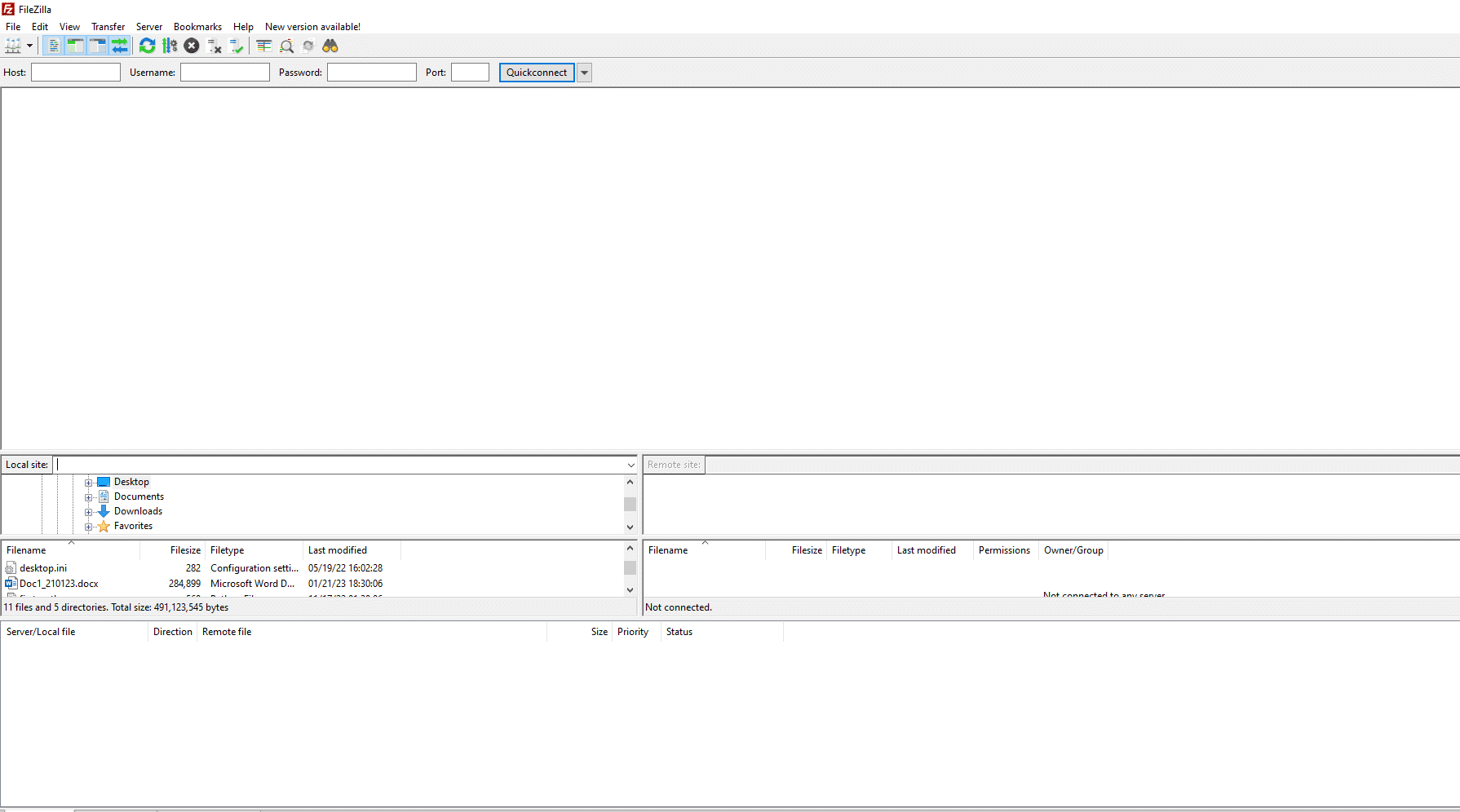The width and height of the screenshot is (1460, 812).
Task: Cancel the current operation
Action: (192, 46)
